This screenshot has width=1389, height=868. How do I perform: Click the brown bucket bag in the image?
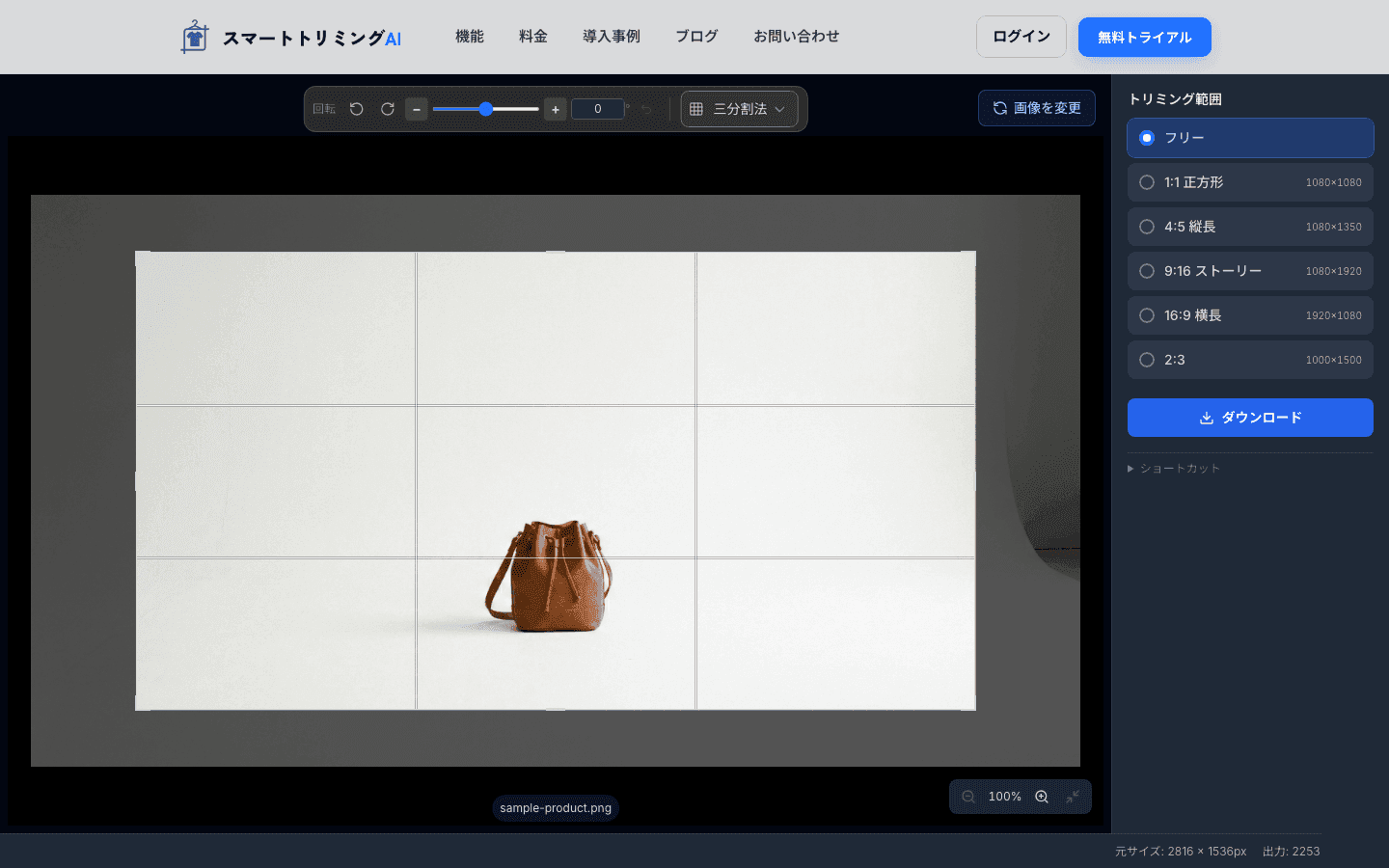coord(552,577)
